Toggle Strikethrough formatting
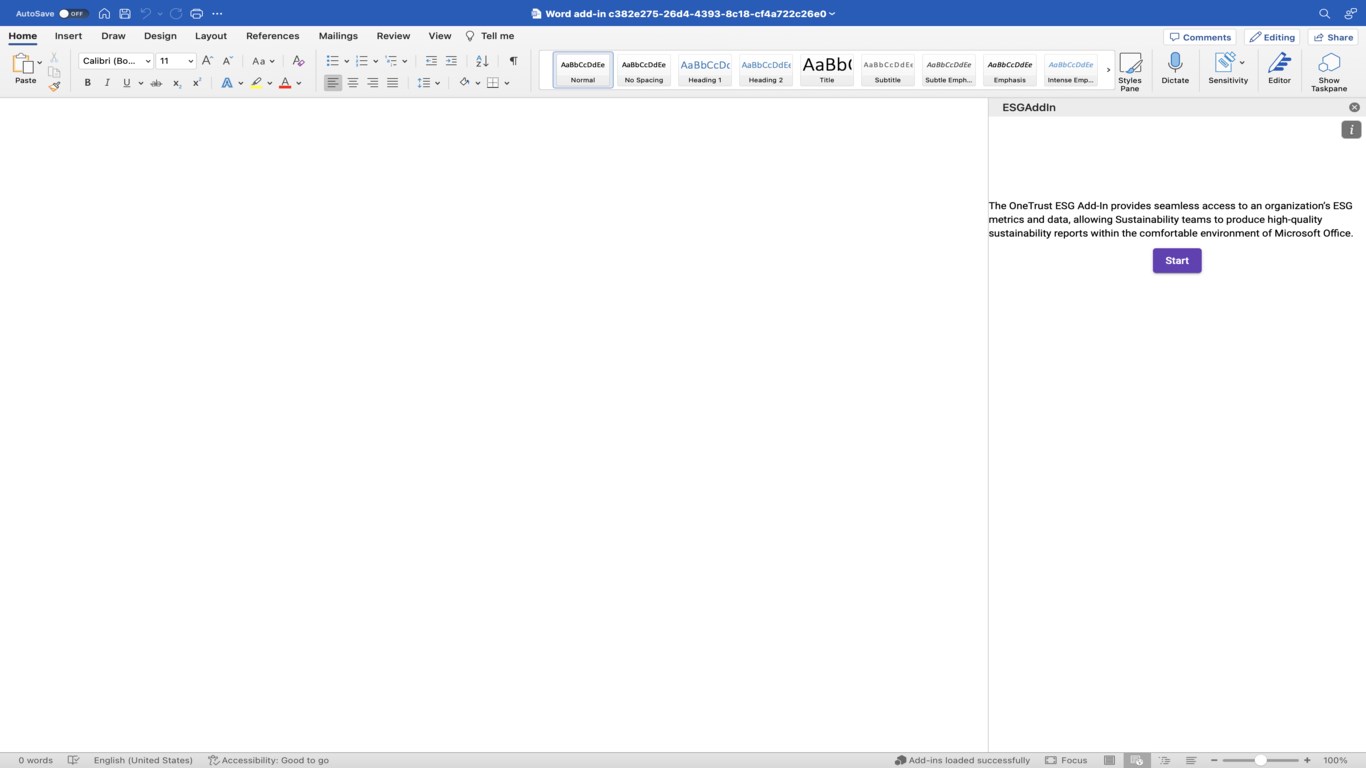The width and height of the screenshot is (1366, 768). coord(156,83)
